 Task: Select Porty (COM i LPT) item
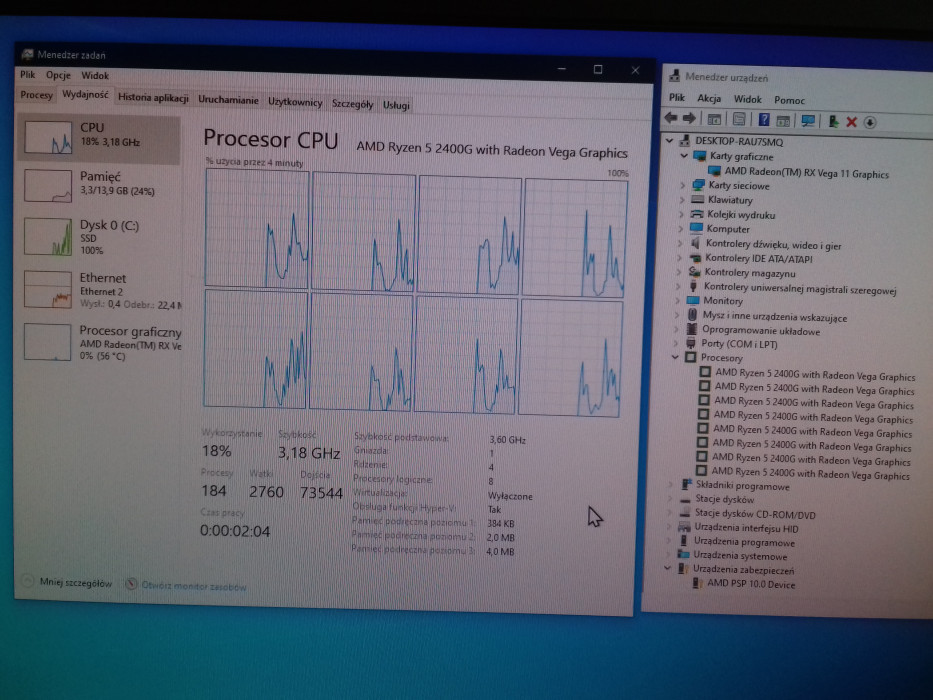[739, 344]
